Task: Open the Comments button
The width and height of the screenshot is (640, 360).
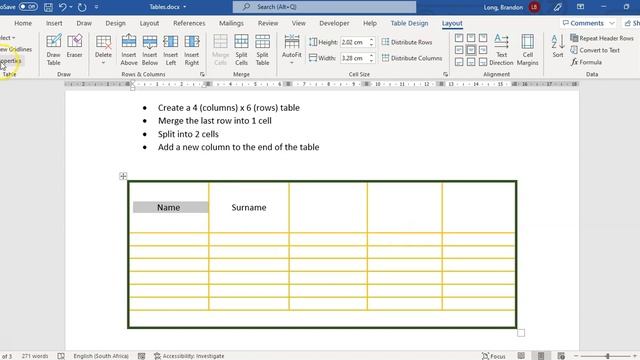Action: [583, 23]
